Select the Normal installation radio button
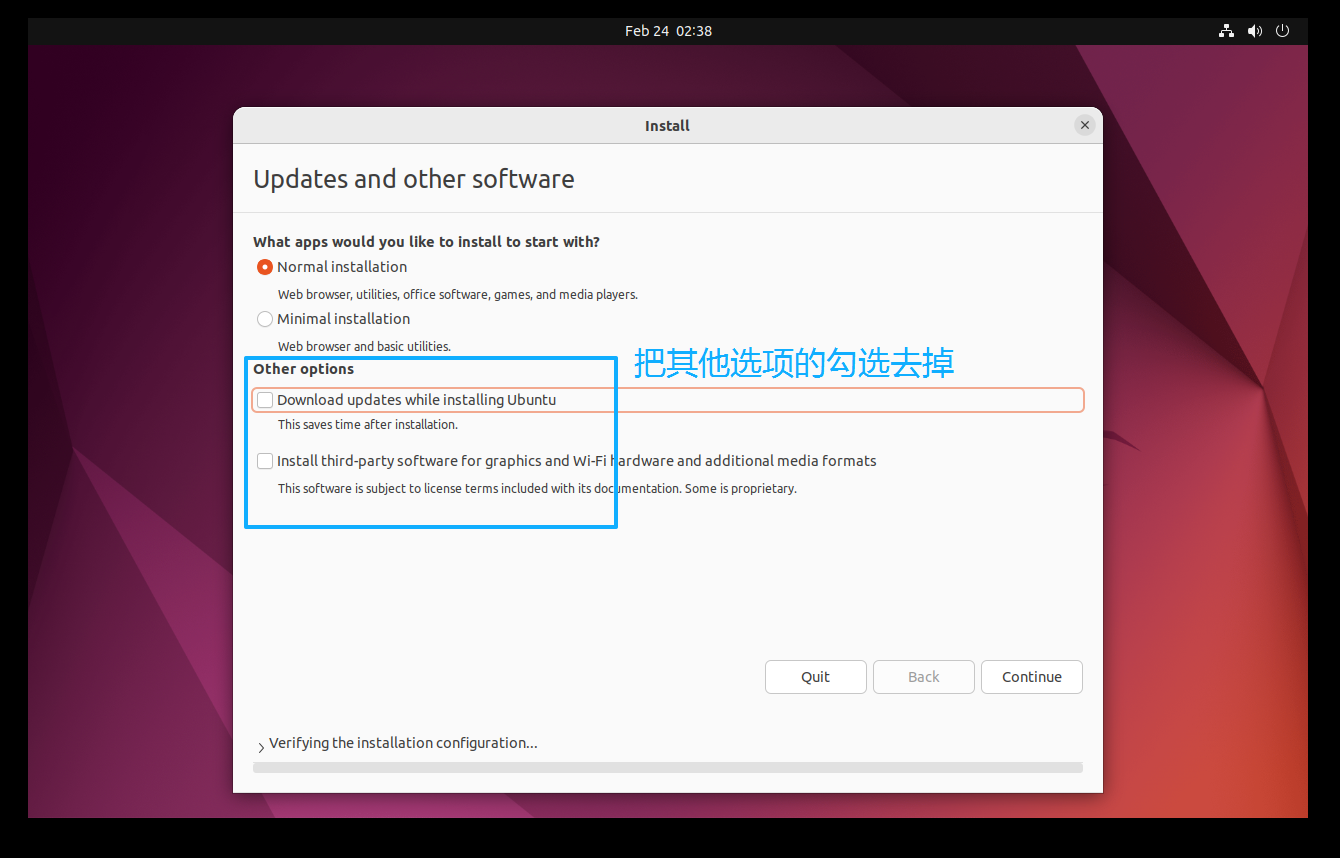Image resolution: width=1340 pixels, height=858 pixels. pyautogui.click(x=265, y=267)
